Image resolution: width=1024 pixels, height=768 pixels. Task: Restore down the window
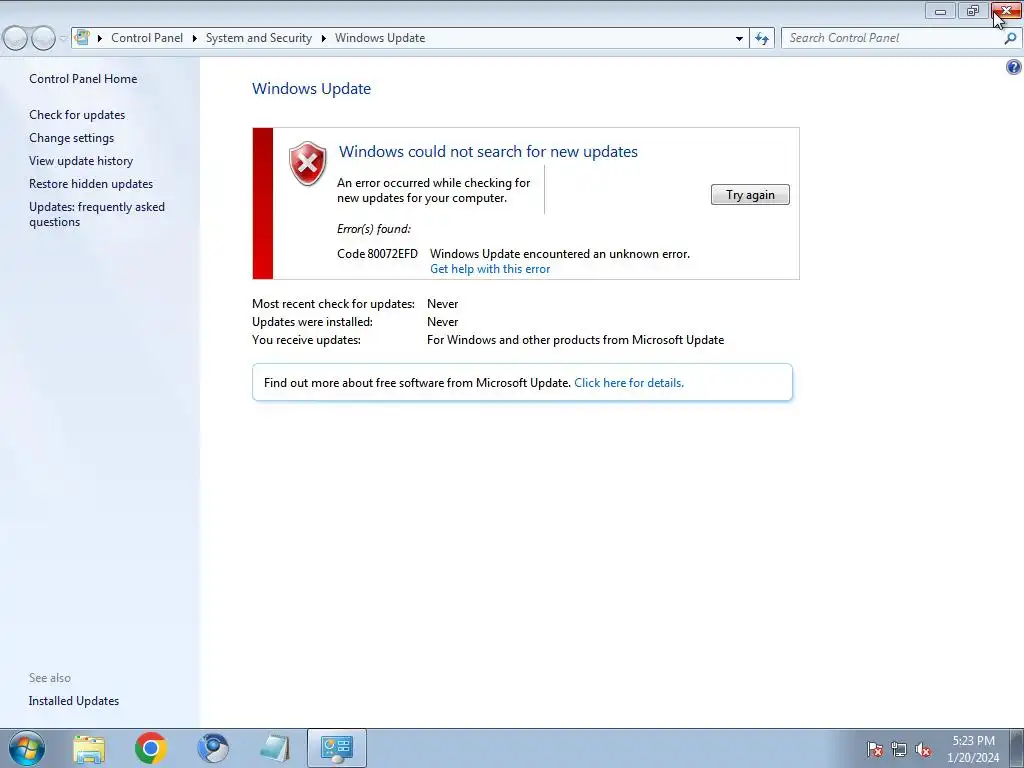[973, 10]
